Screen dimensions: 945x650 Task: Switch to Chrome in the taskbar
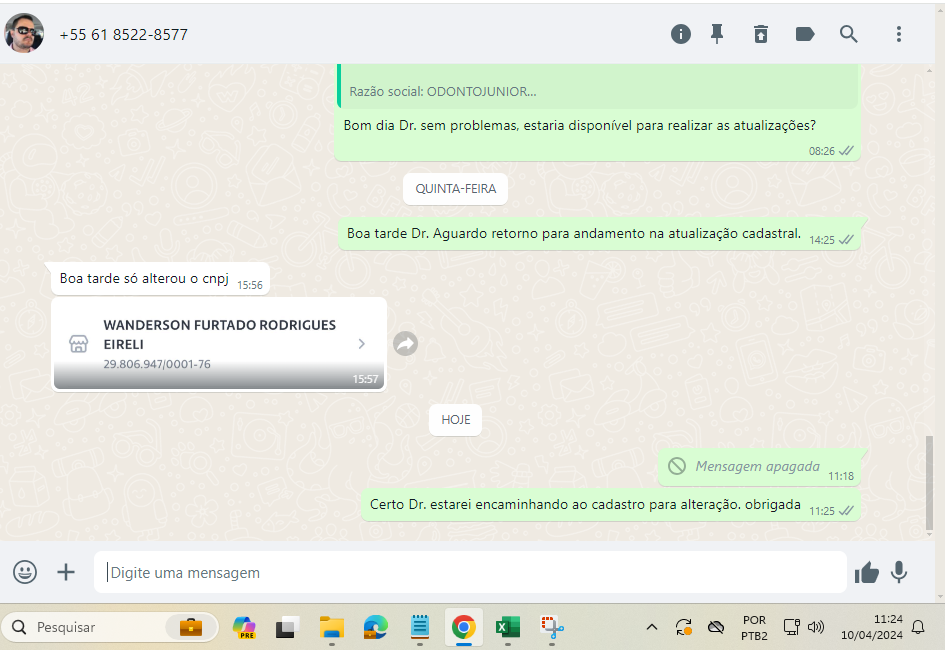click(463, 628)
